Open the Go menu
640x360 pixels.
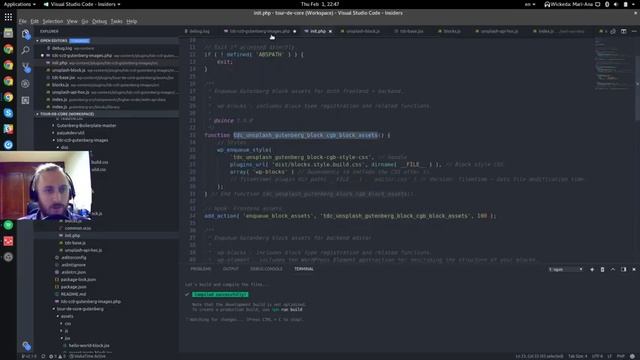coord(84,21)
